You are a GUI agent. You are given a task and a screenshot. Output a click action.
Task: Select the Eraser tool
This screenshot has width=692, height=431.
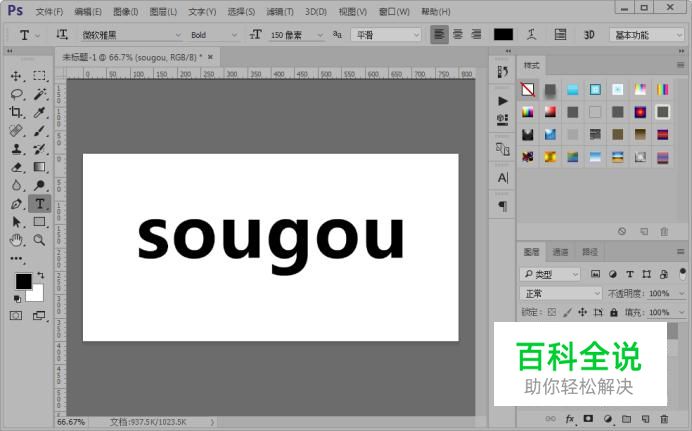tap(16, 167)
